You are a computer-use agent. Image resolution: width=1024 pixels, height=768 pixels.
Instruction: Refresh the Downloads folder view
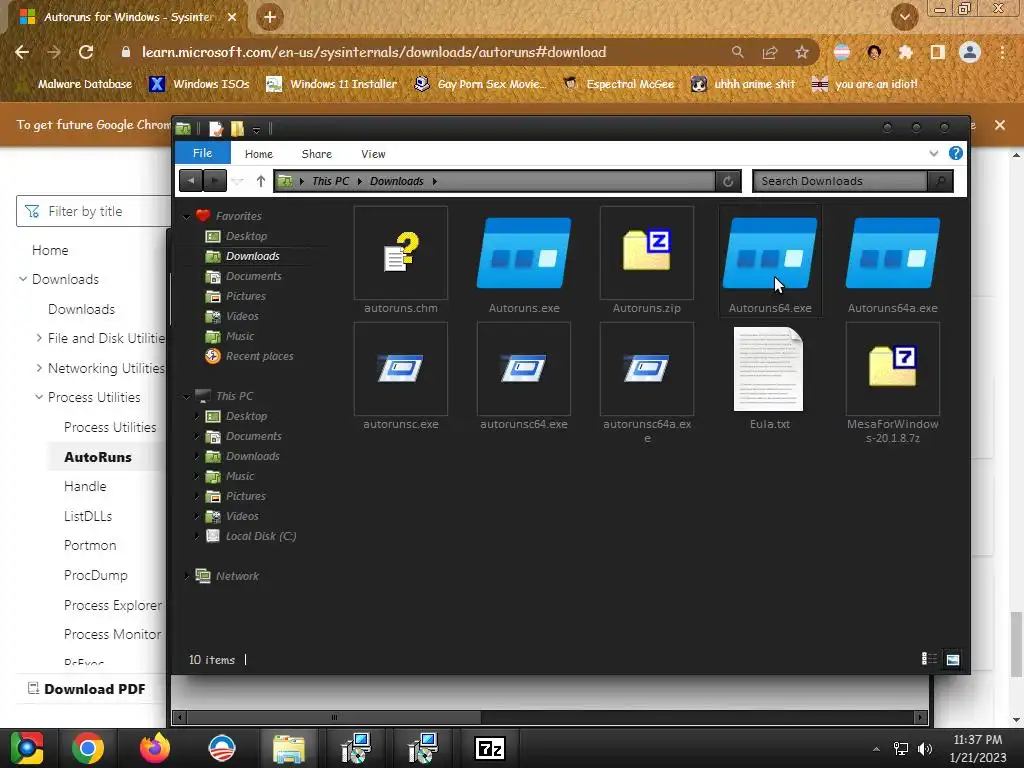728,181
